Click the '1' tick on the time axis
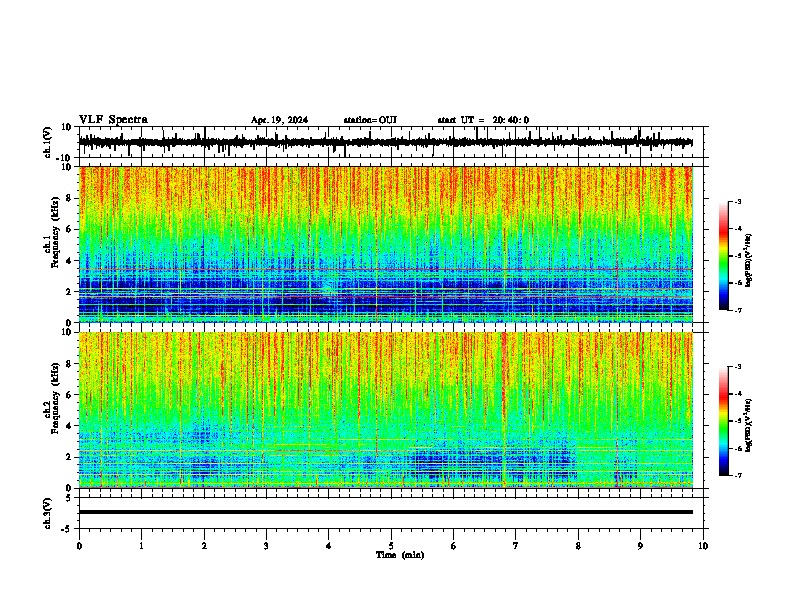Screen dimensions: 792x612 tap(141, 546)
